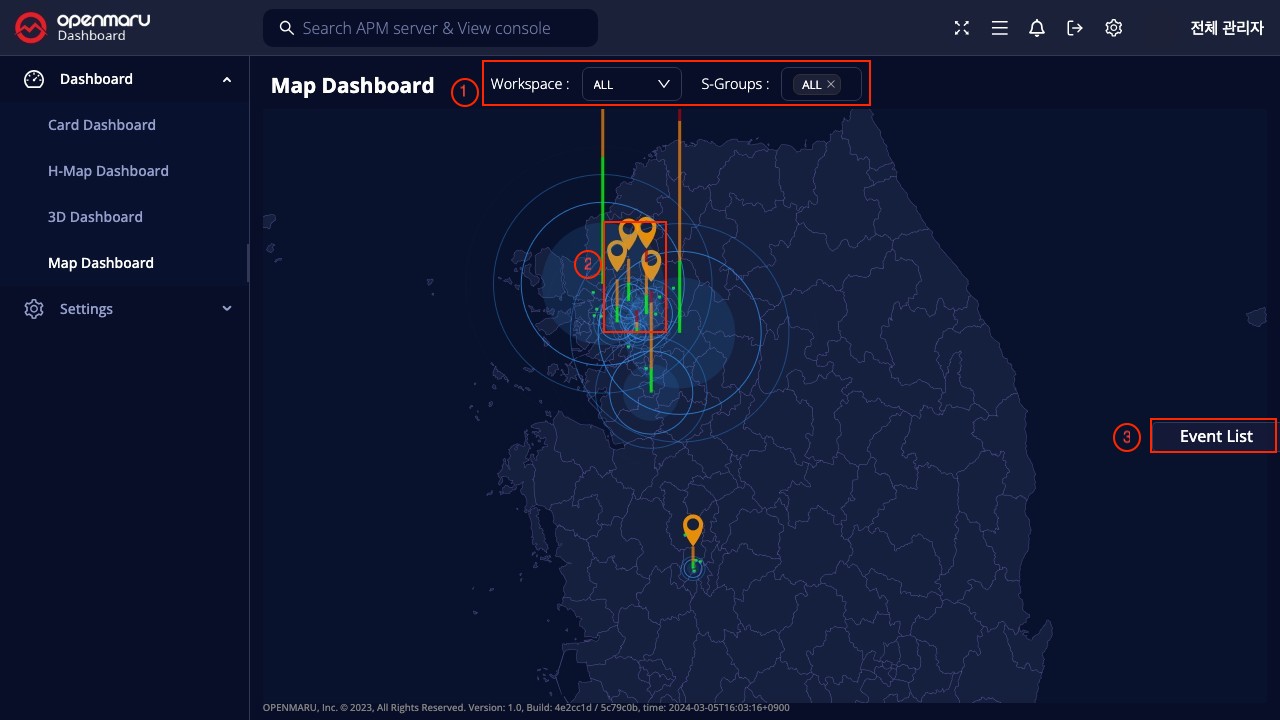Click the search magnifier icon
This screenshot has width=1280, height=720.
pos(286,28)
